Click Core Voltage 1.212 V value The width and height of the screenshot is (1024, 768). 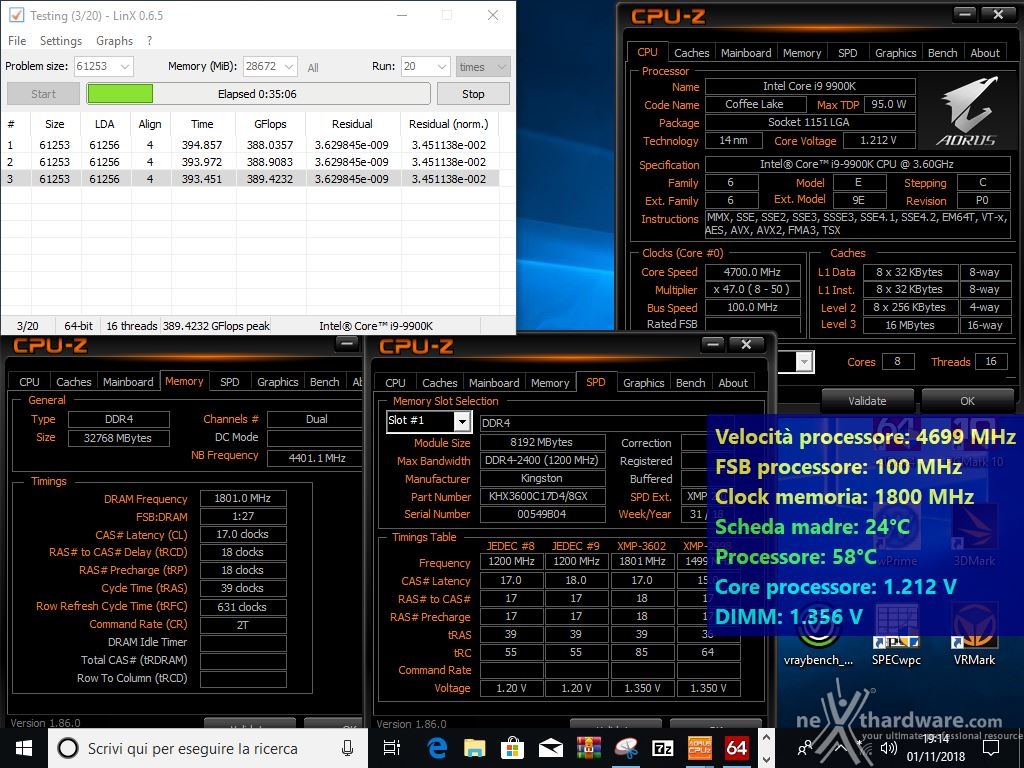(878, 140)
